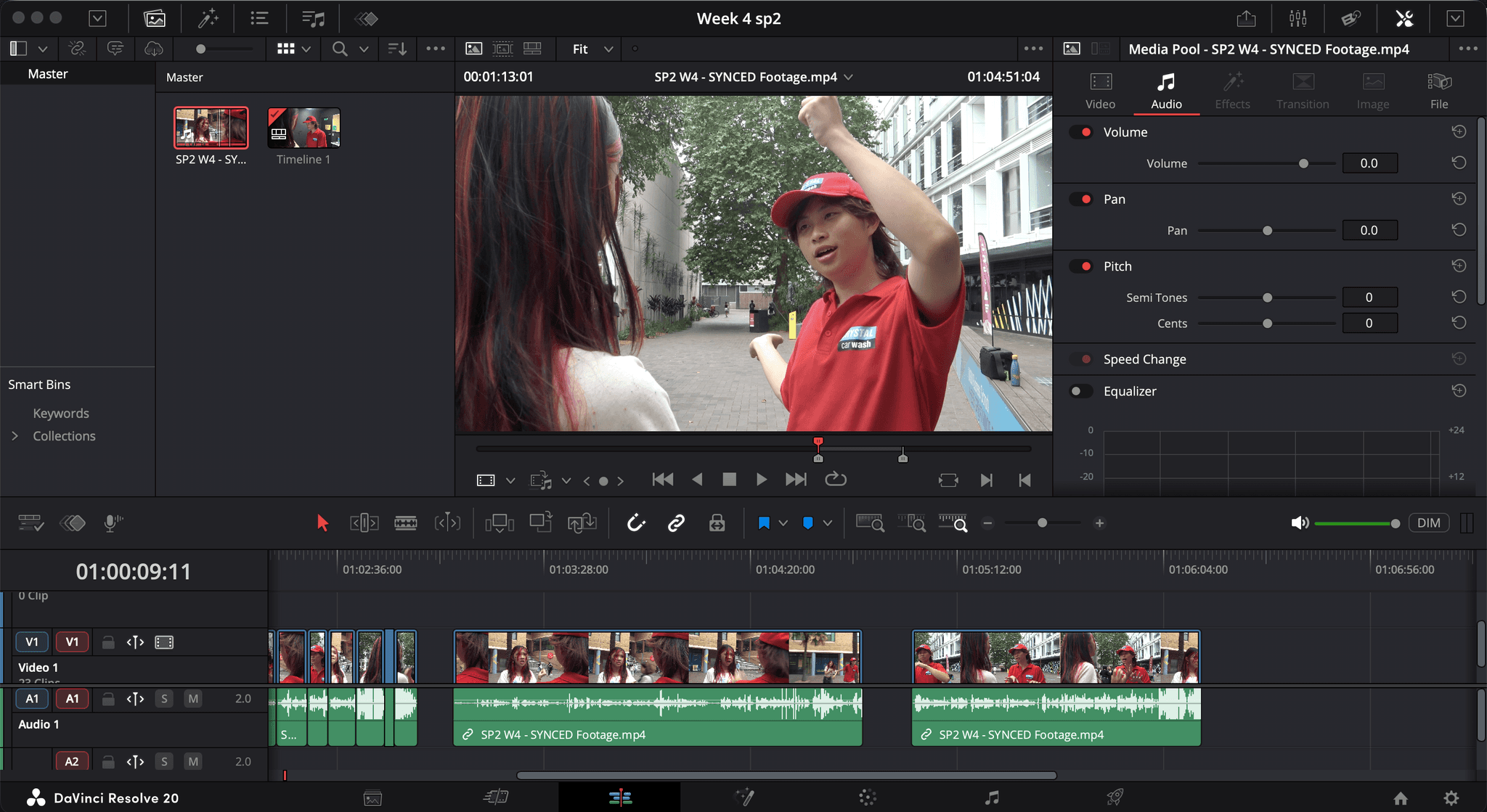The image size is (1487, 812).
Task: Open the Mixer icon in top bar
Action: tap(1298, 19)
